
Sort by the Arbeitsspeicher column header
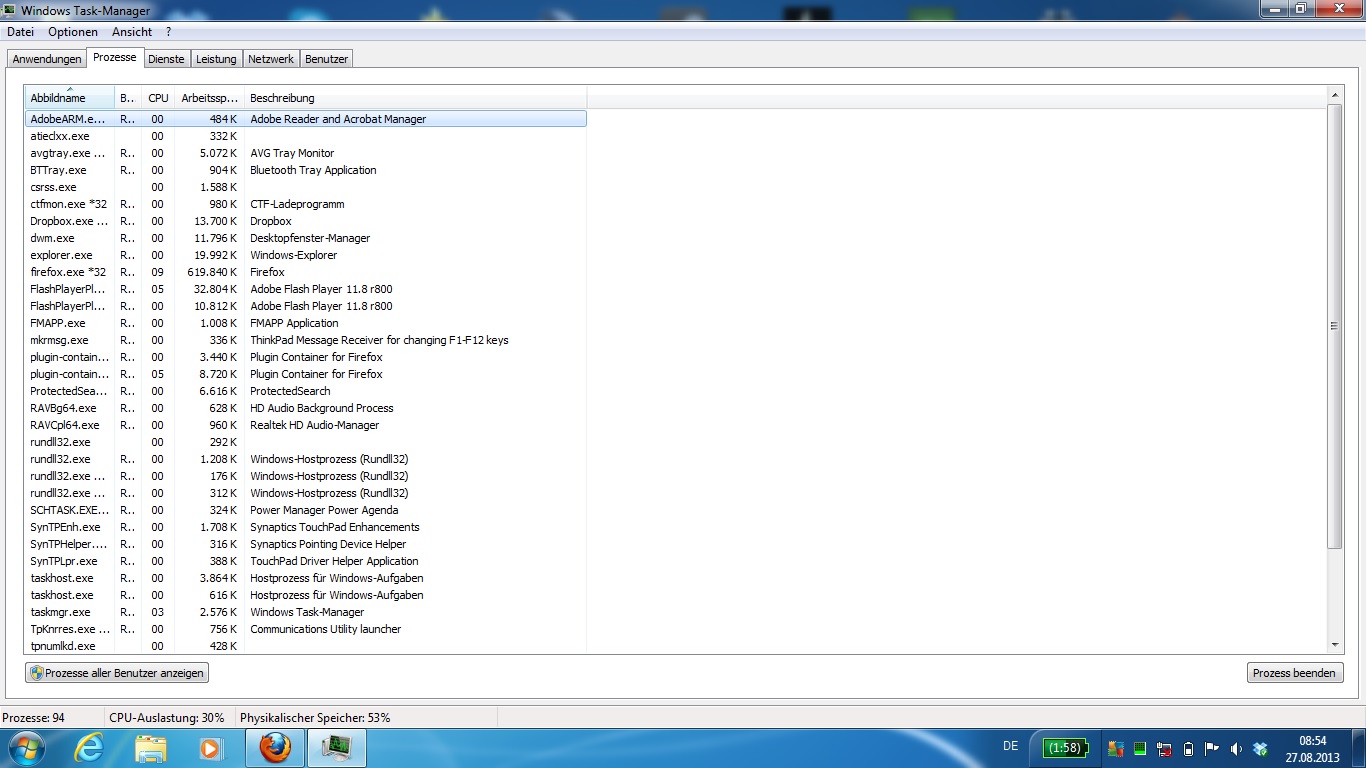click(209, 98)
